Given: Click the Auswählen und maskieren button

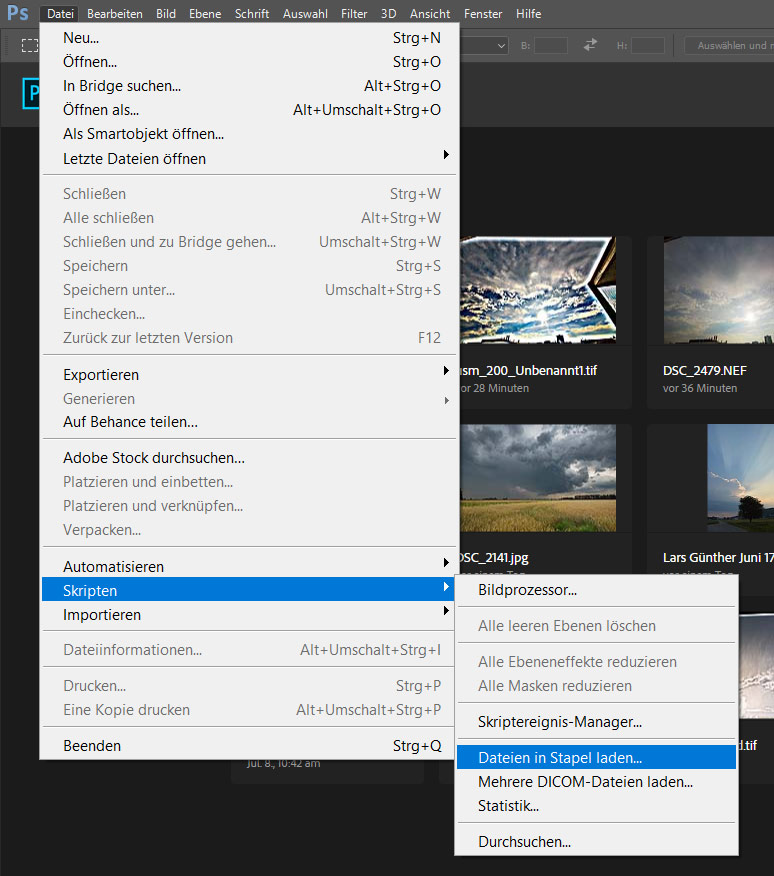Looking at the screenshot, I should [728, 45].
